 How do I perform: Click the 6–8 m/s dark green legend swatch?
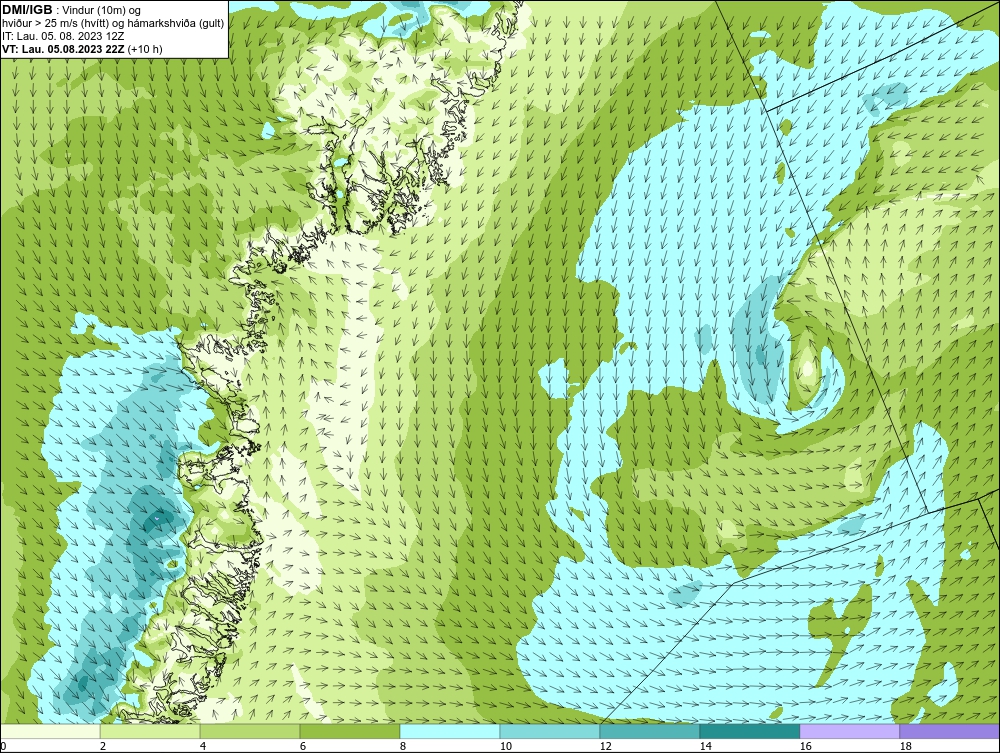pyautogui.click(x=350, y=731)
